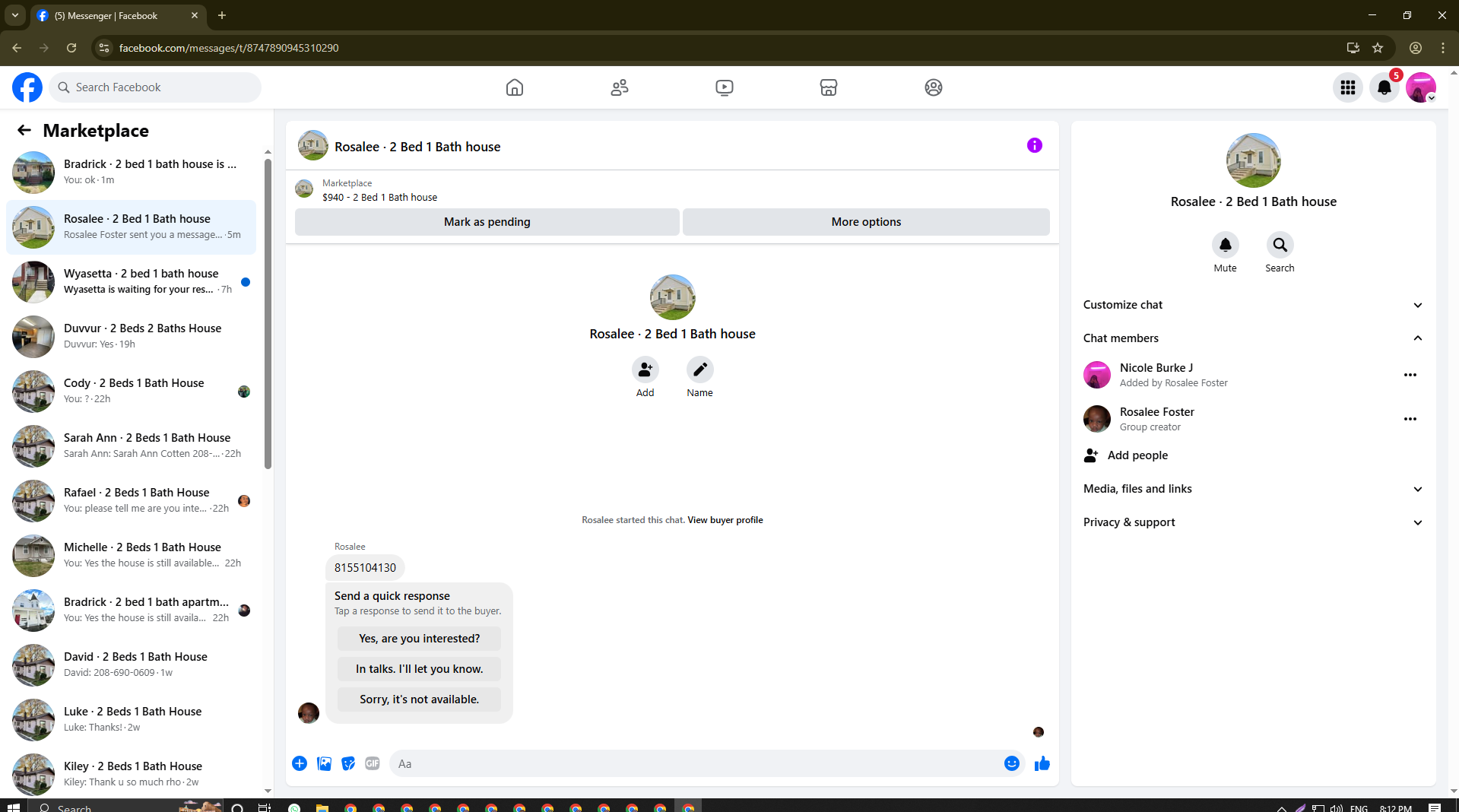Open Bradrick 2 bed 1 bath house chat
Viewport: 1459px width, 812px height.
click(131, 173)
